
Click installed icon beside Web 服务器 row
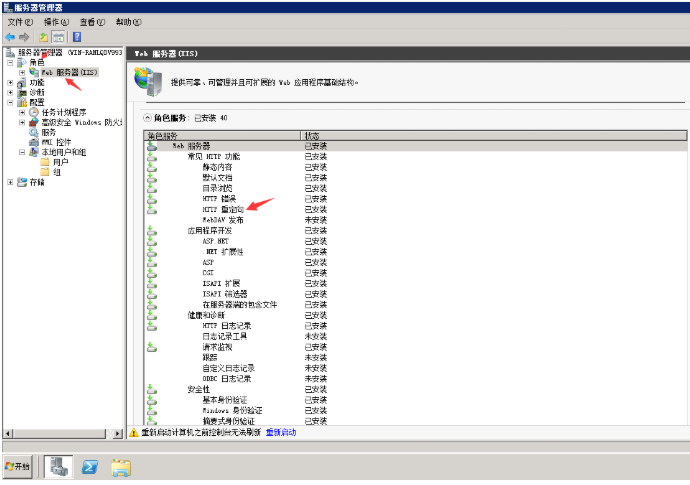pos(152,146)
